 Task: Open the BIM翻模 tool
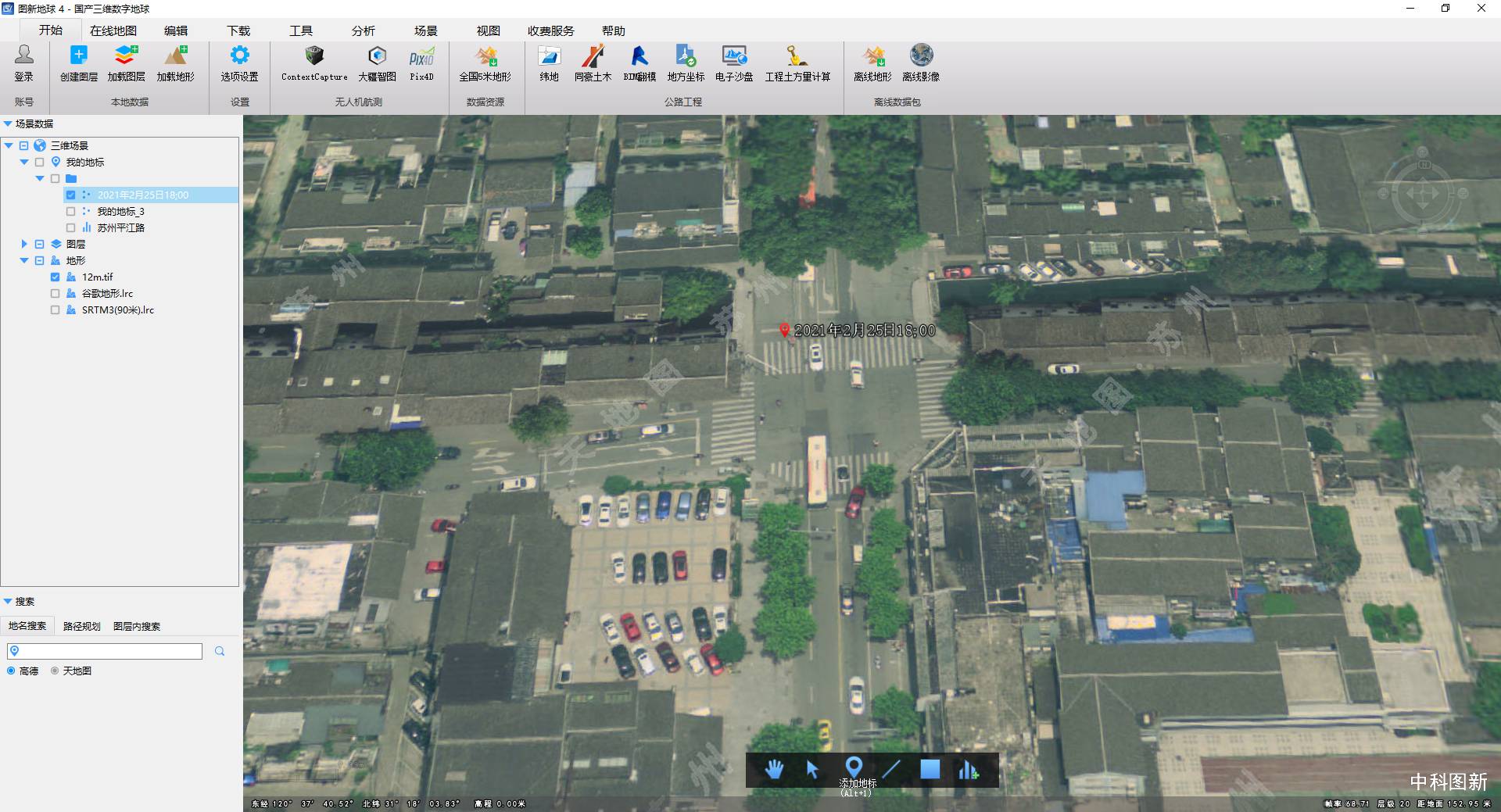[639, 63]
